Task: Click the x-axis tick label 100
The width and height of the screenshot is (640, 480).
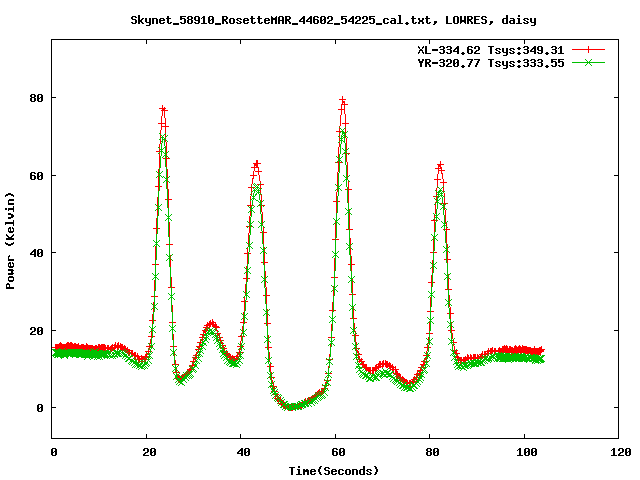Action: (x=527, y=452)
